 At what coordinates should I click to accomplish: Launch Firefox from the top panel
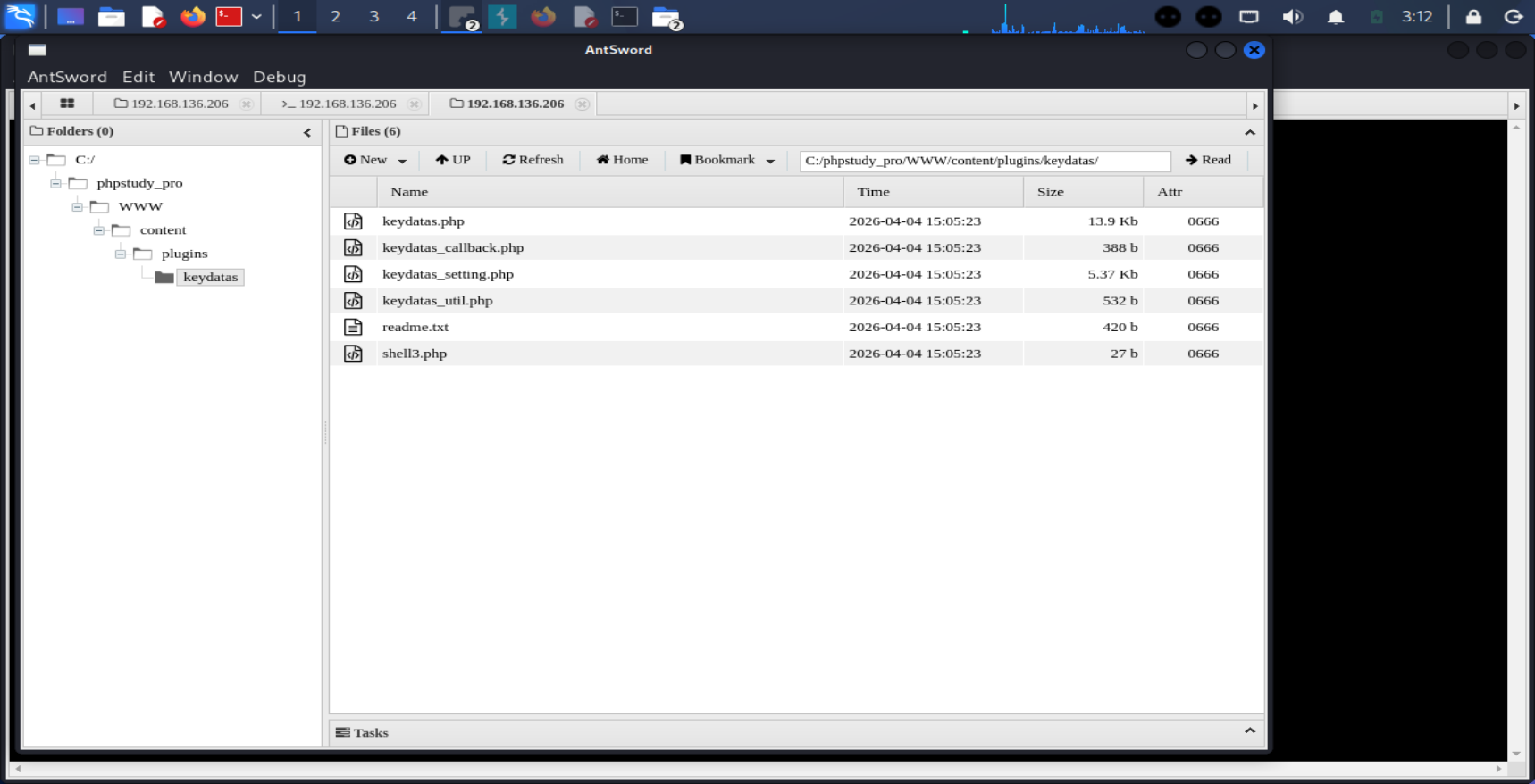[192, 16]
